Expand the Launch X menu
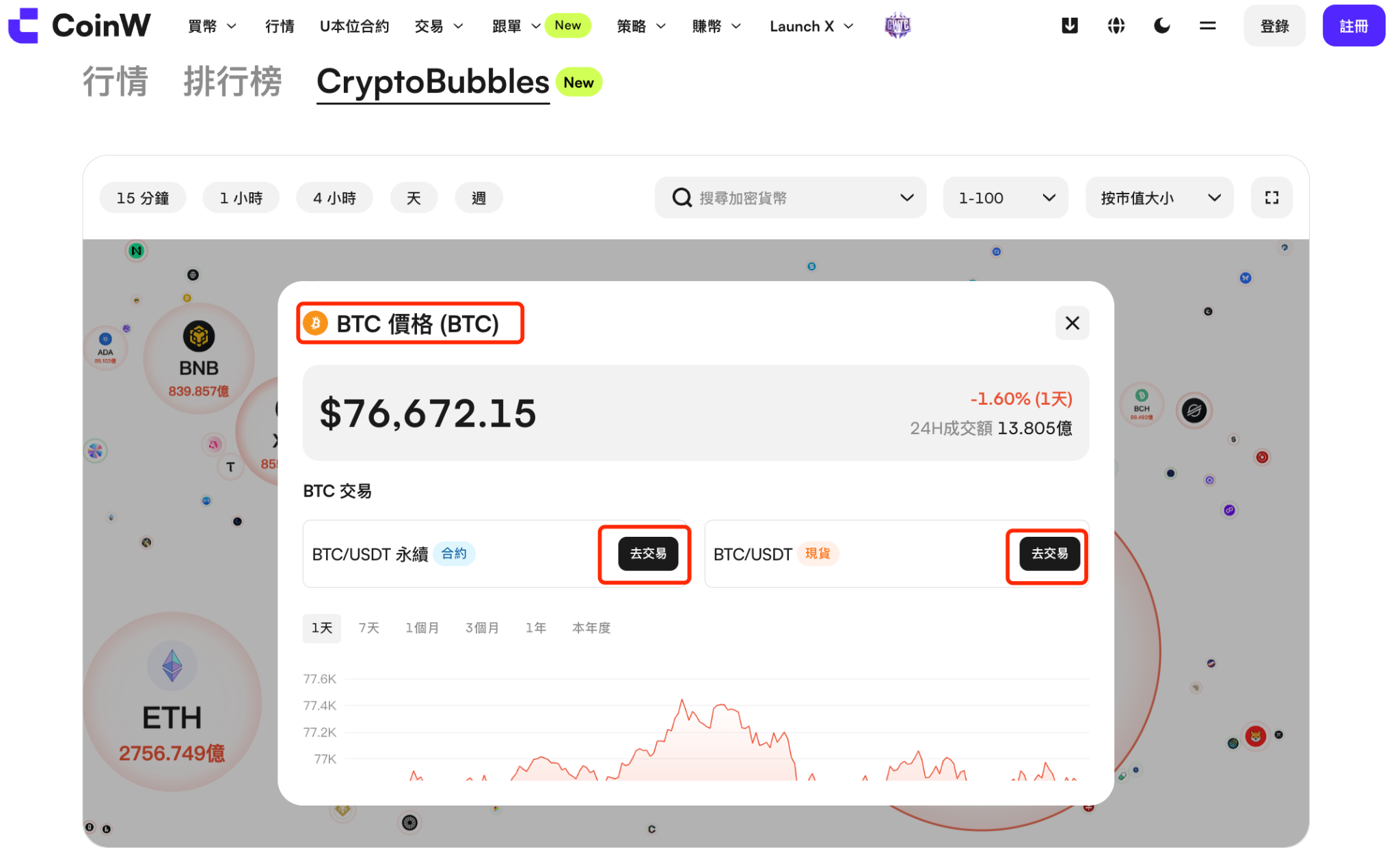Viewport: 1400px width, 850px height. click(x=811, y=26)
